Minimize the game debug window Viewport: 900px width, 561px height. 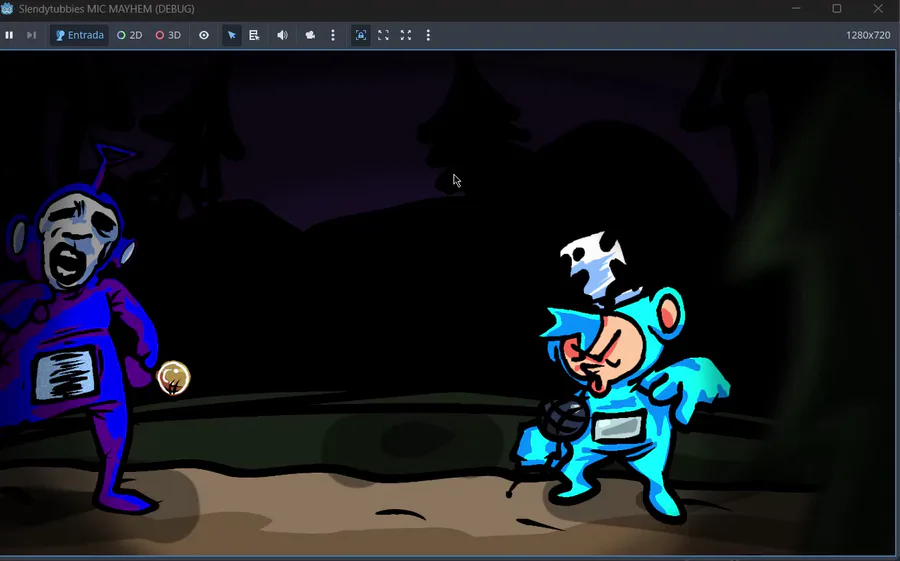pos(796,9)
